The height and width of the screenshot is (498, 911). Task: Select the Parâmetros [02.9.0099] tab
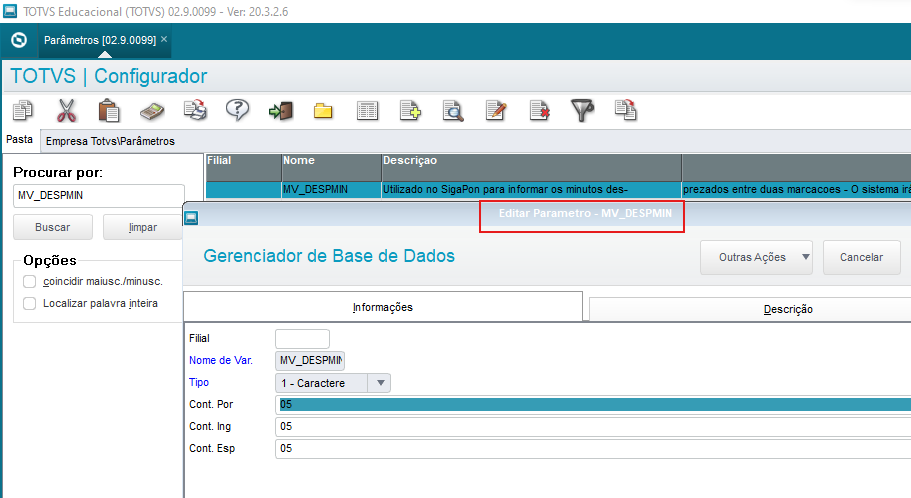click(100, 40)
